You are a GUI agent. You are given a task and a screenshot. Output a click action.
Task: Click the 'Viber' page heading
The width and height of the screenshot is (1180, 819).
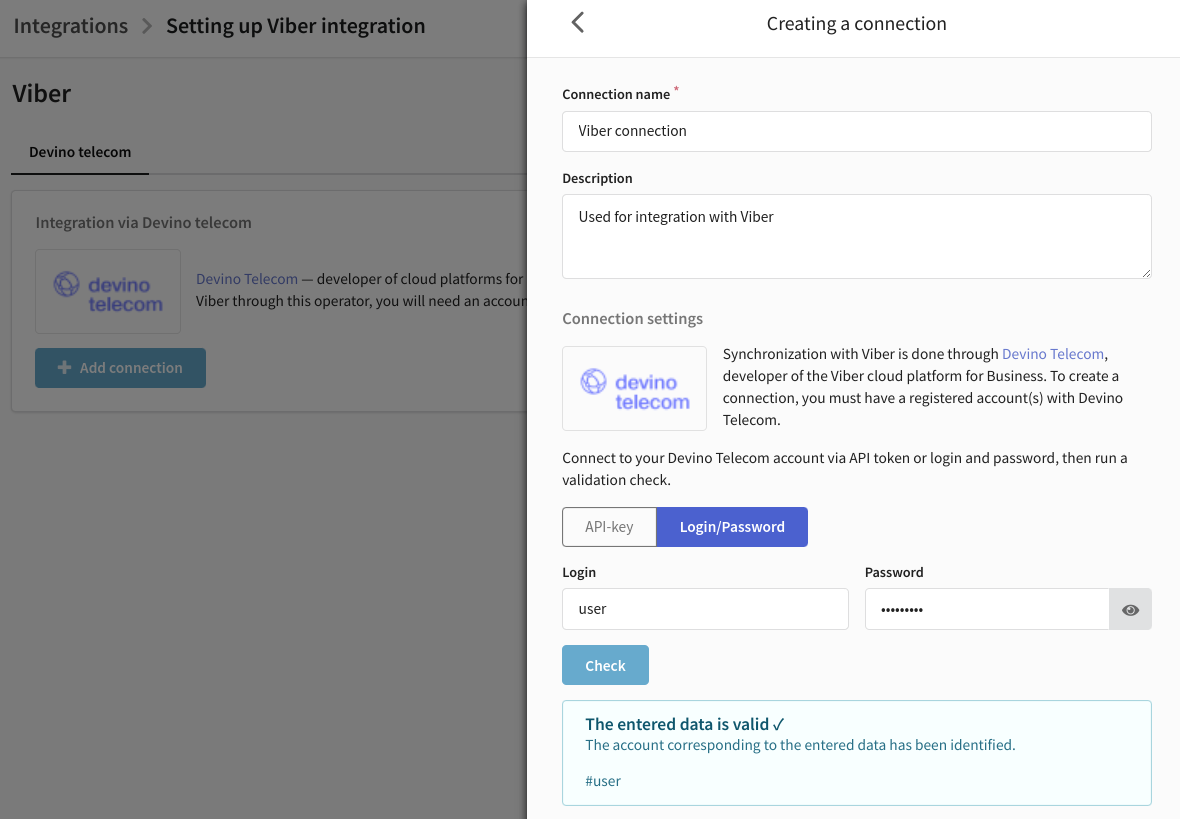point(41,93)
